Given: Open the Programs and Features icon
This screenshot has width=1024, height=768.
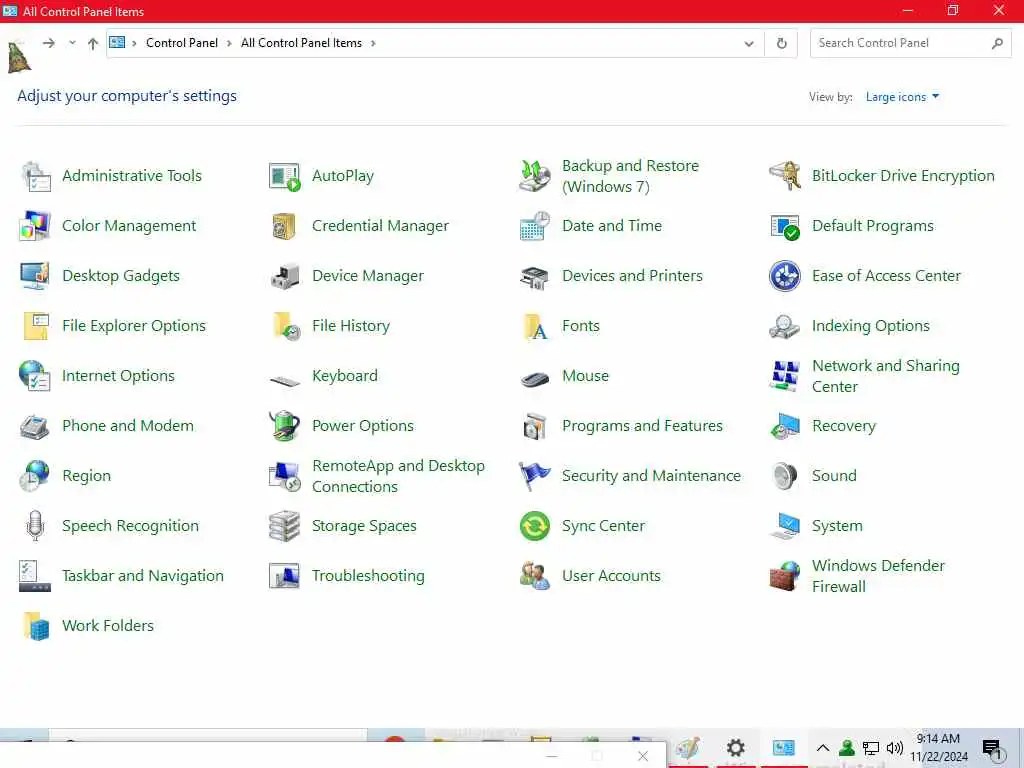Looking at the screenshot, I should (535, 426).
